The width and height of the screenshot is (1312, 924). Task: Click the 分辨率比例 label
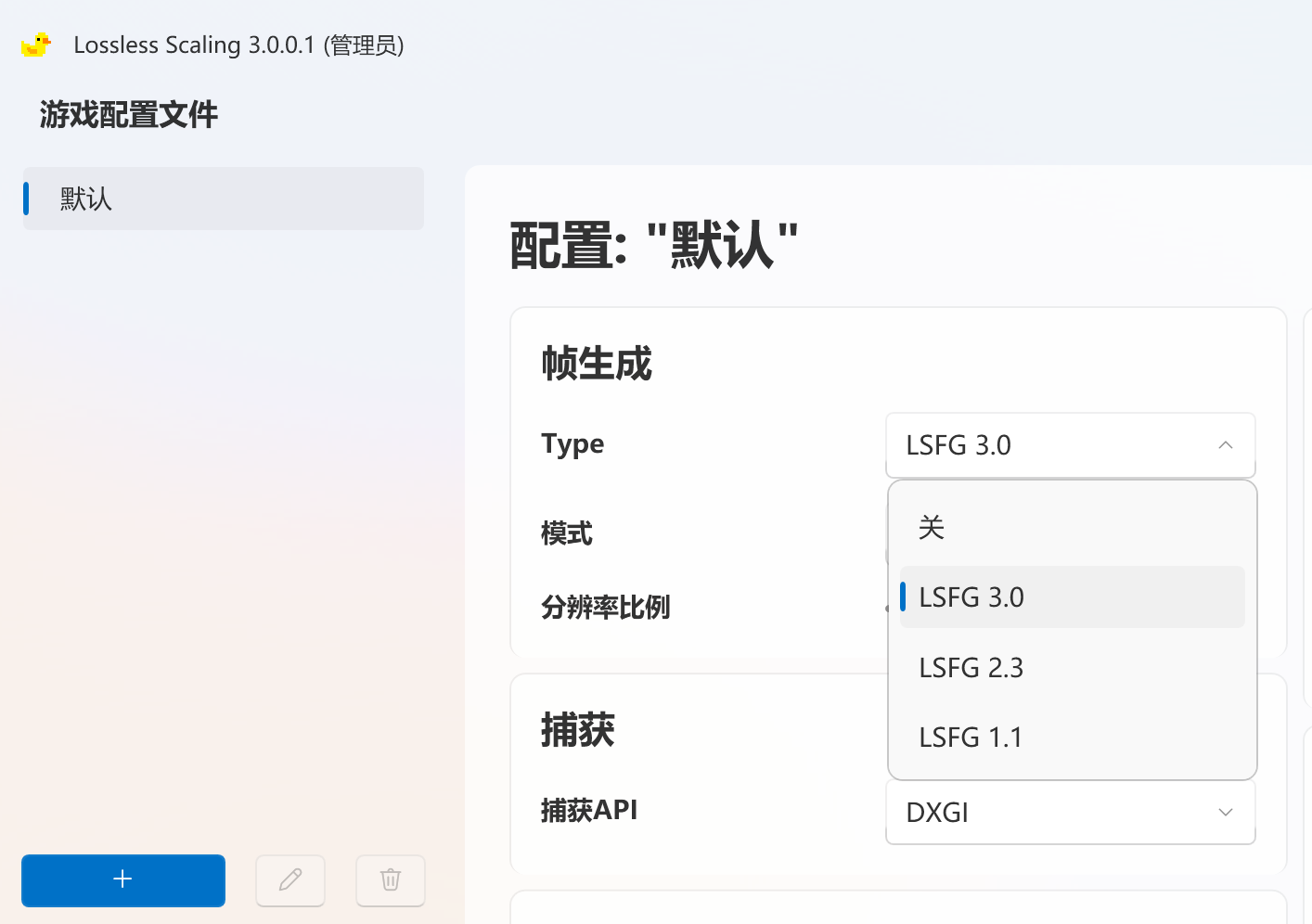[x=606, y=608]
